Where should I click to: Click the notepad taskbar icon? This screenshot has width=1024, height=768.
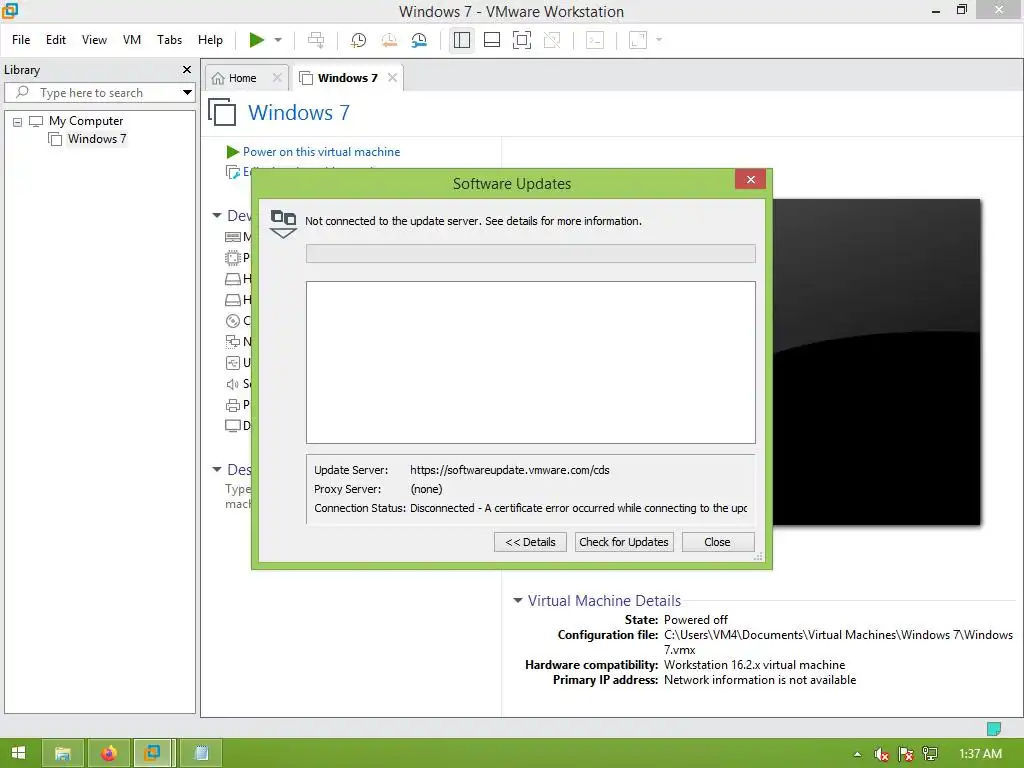click(202, 753)
